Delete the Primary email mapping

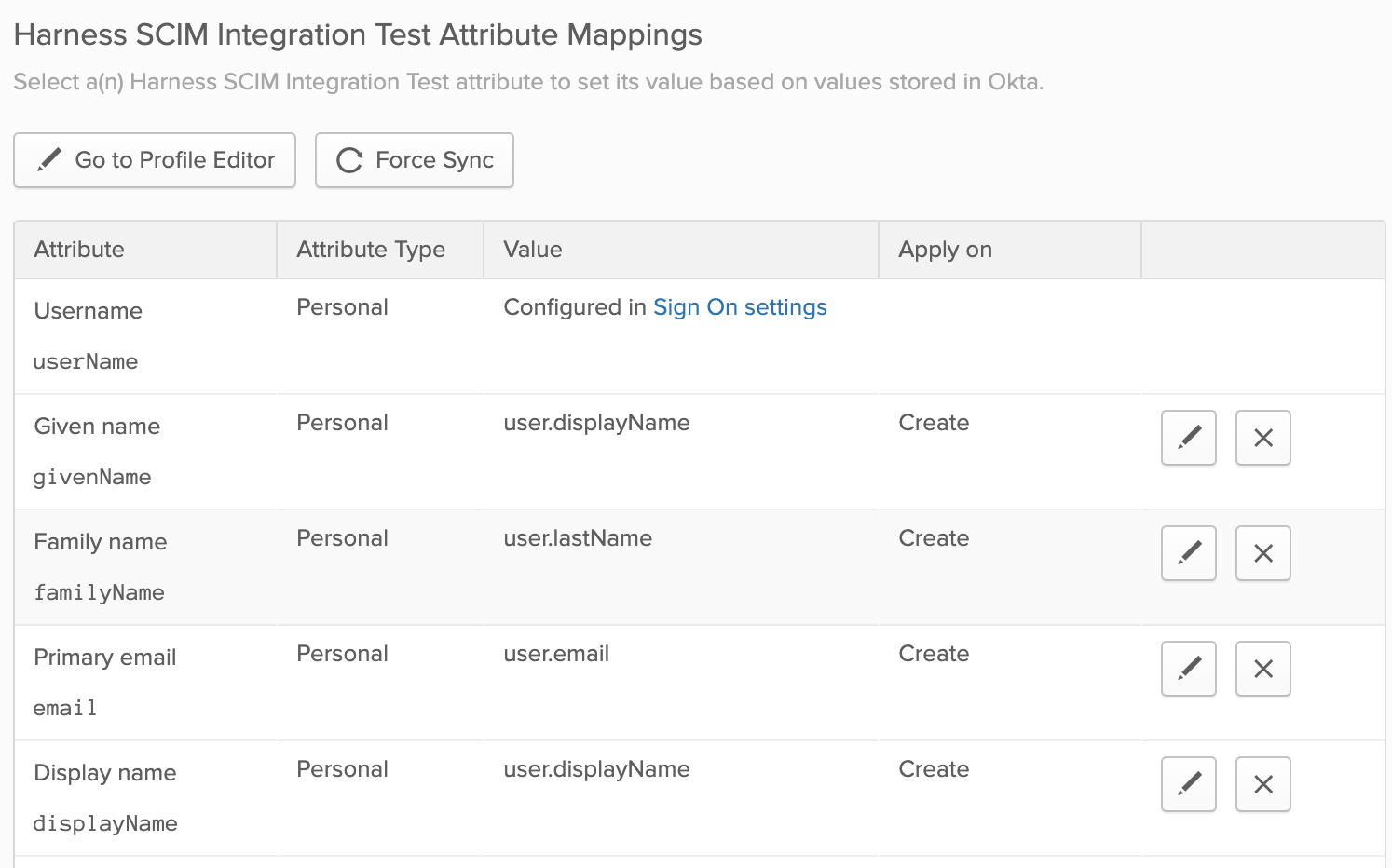click(x=1263, y=669)
